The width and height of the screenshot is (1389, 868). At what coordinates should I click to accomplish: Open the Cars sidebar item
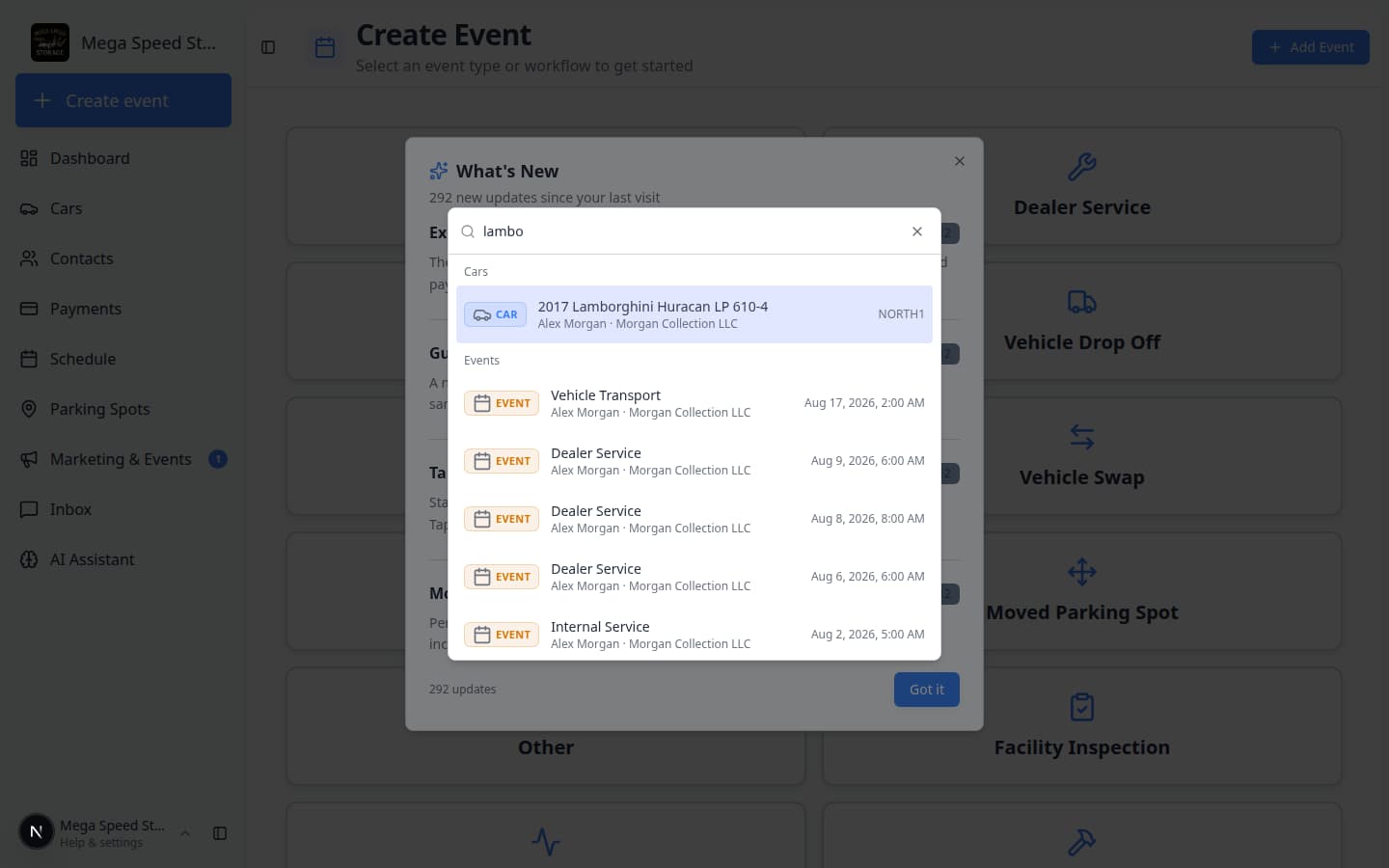[123, 208]
